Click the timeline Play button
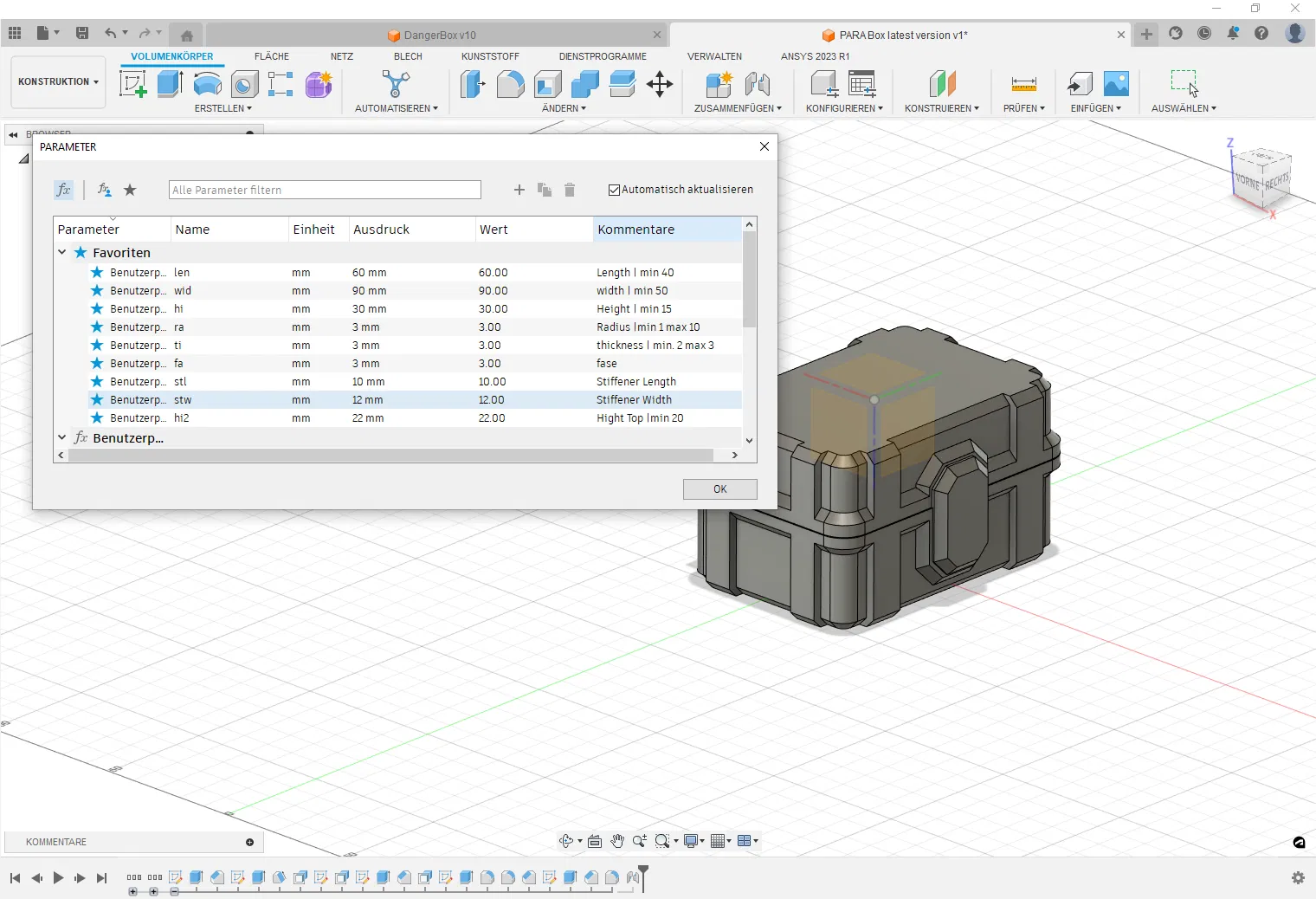This screenshot has height=899, width=1316. (58, 877)
